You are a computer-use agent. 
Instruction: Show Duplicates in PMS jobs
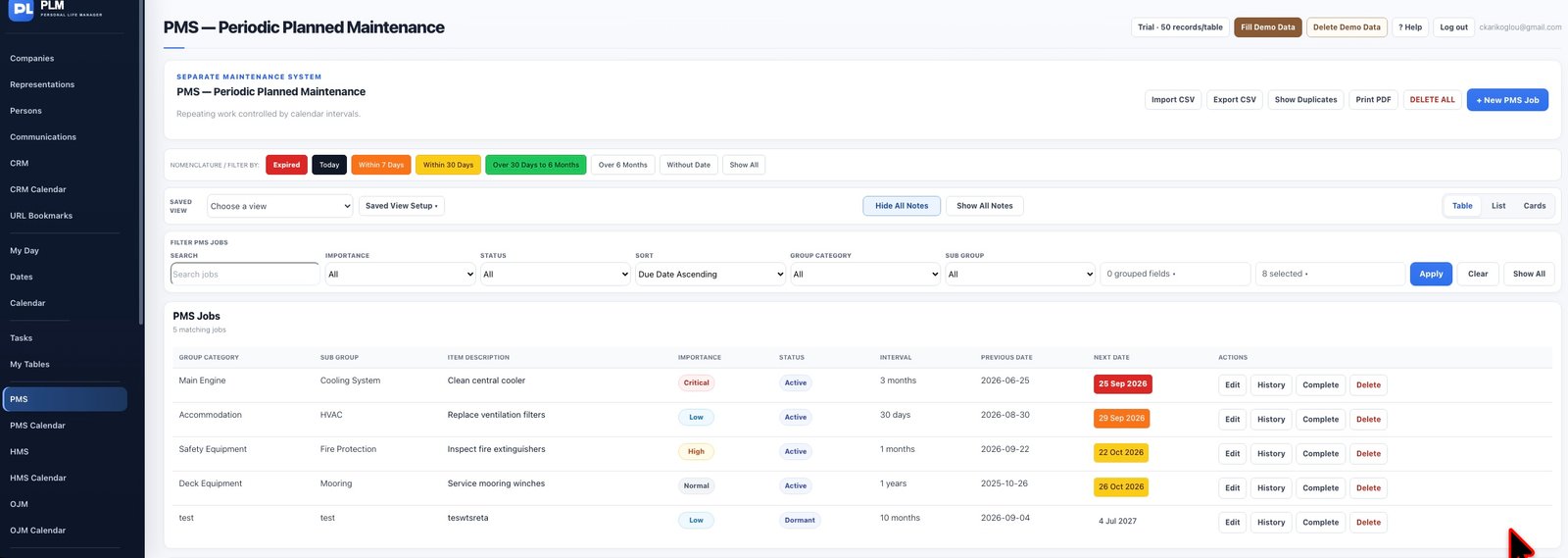(x=1305, y=100)
